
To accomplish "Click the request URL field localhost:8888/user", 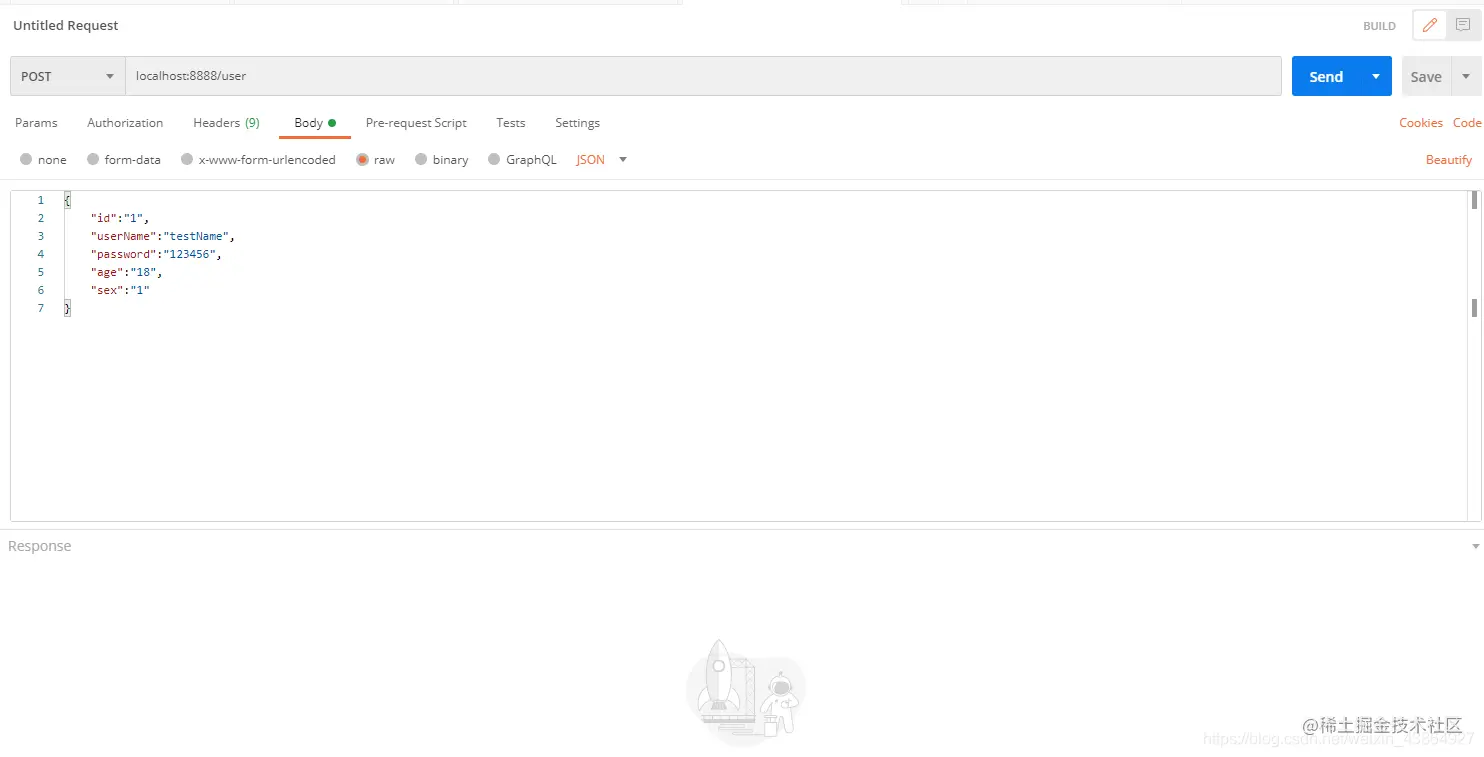I will [703, 76].
